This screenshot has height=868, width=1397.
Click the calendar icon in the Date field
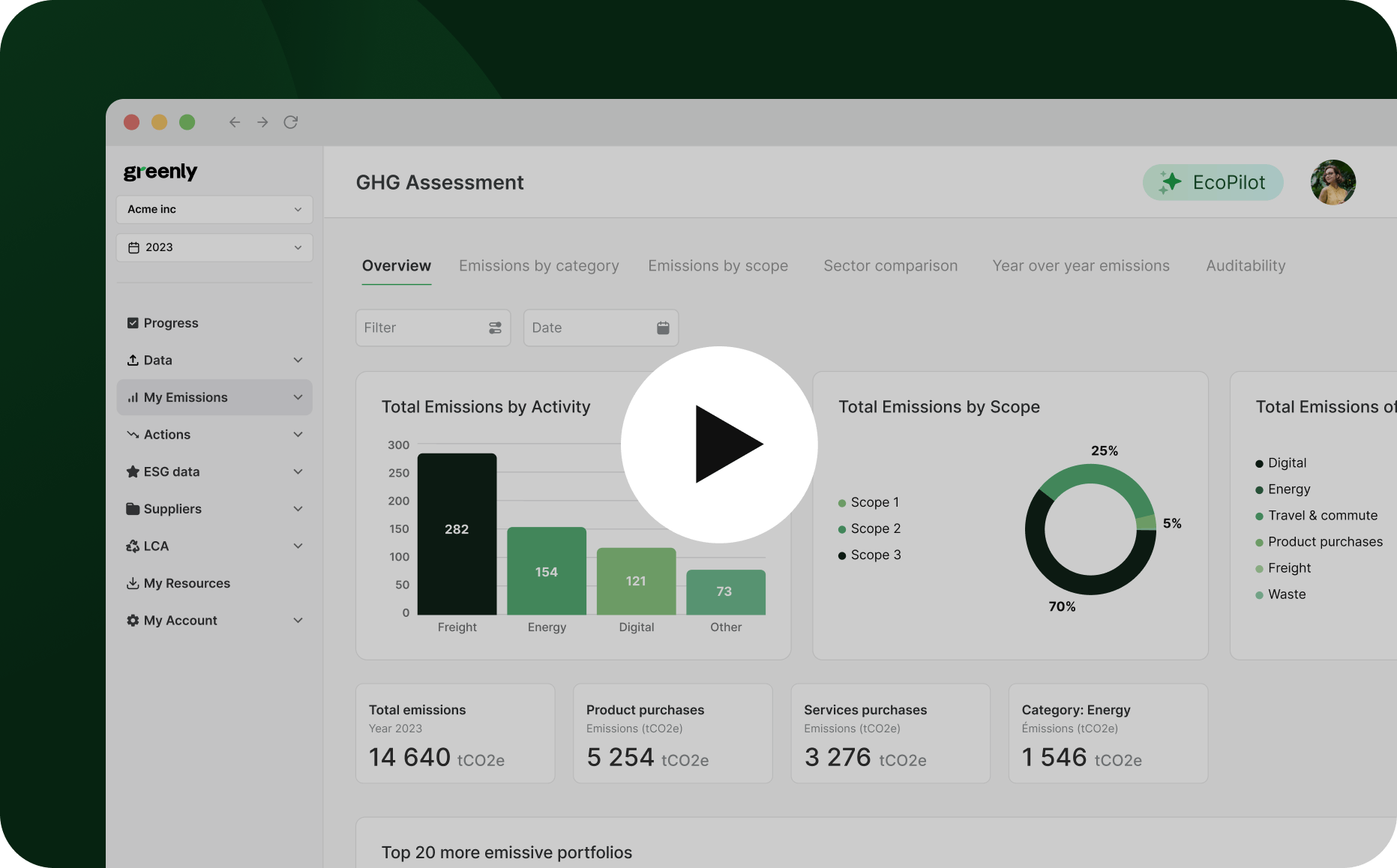(663, 328)
